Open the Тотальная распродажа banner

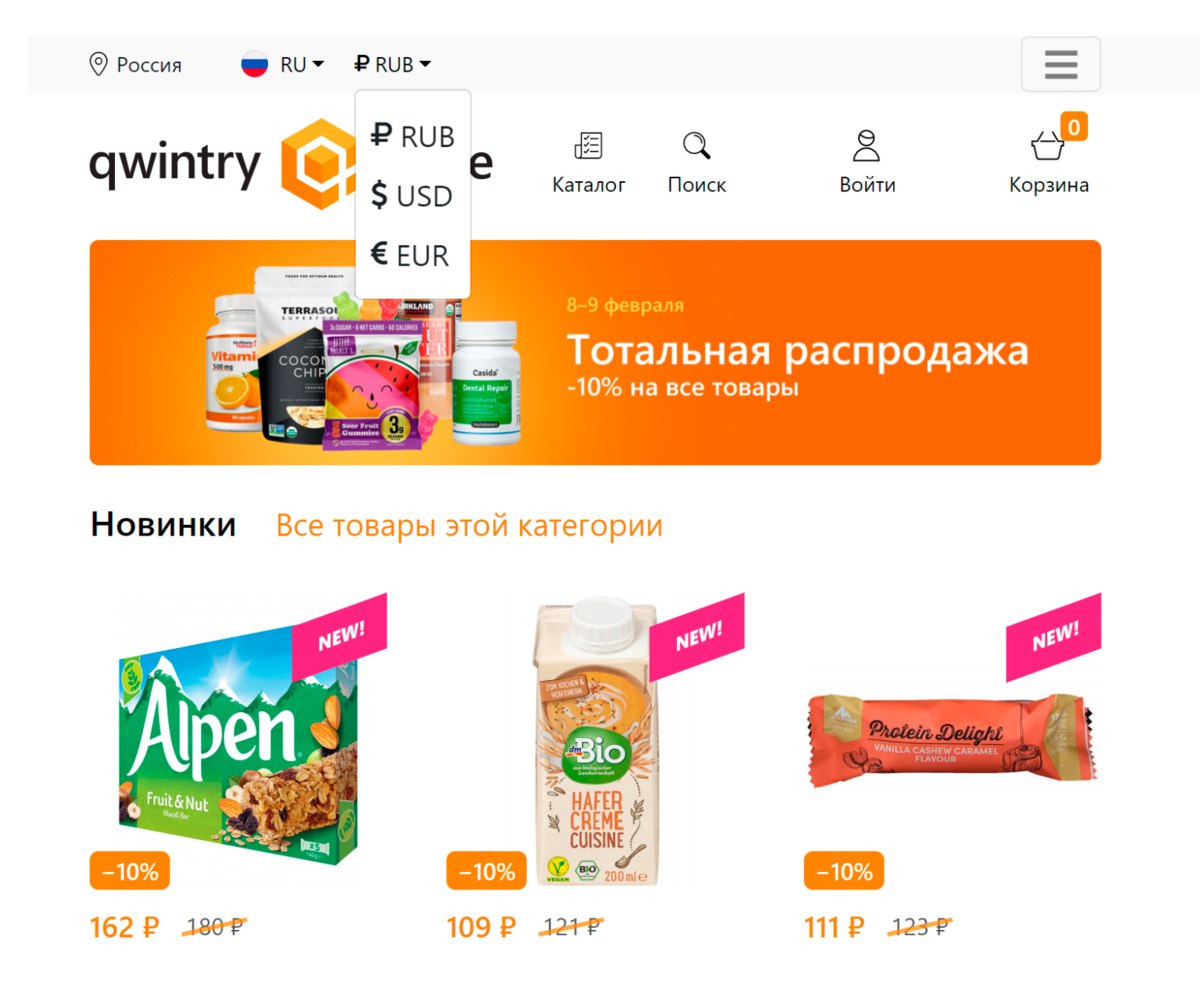click(x=595, y=353)
